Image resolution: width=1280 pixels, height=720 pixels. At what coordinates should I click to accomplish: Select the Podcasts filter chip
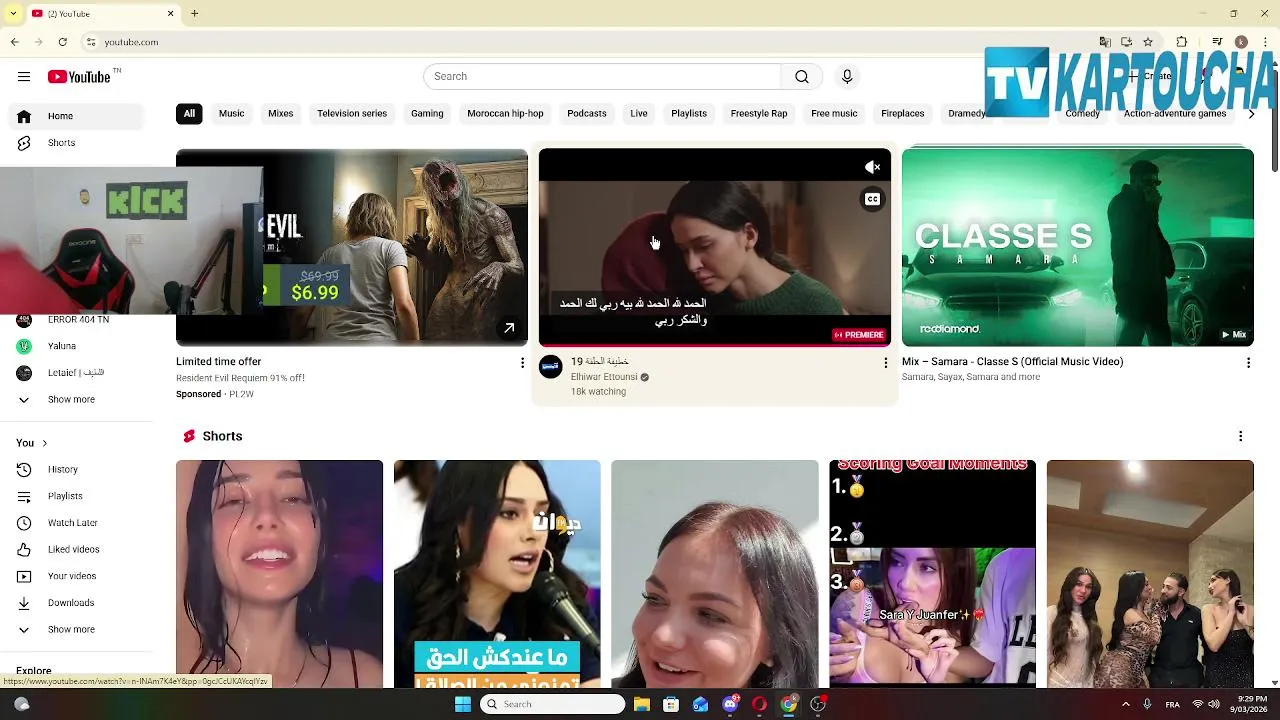pos(587,113)
